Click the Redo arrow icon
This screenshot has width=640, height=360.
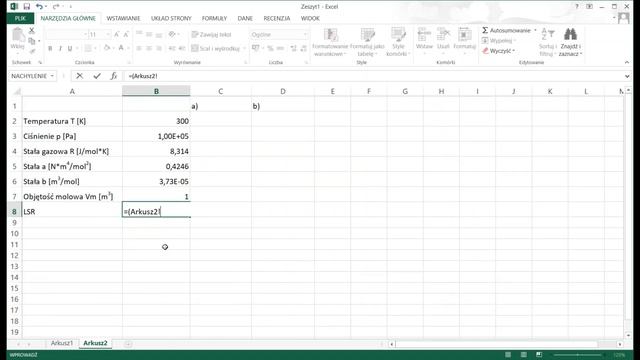56,7
